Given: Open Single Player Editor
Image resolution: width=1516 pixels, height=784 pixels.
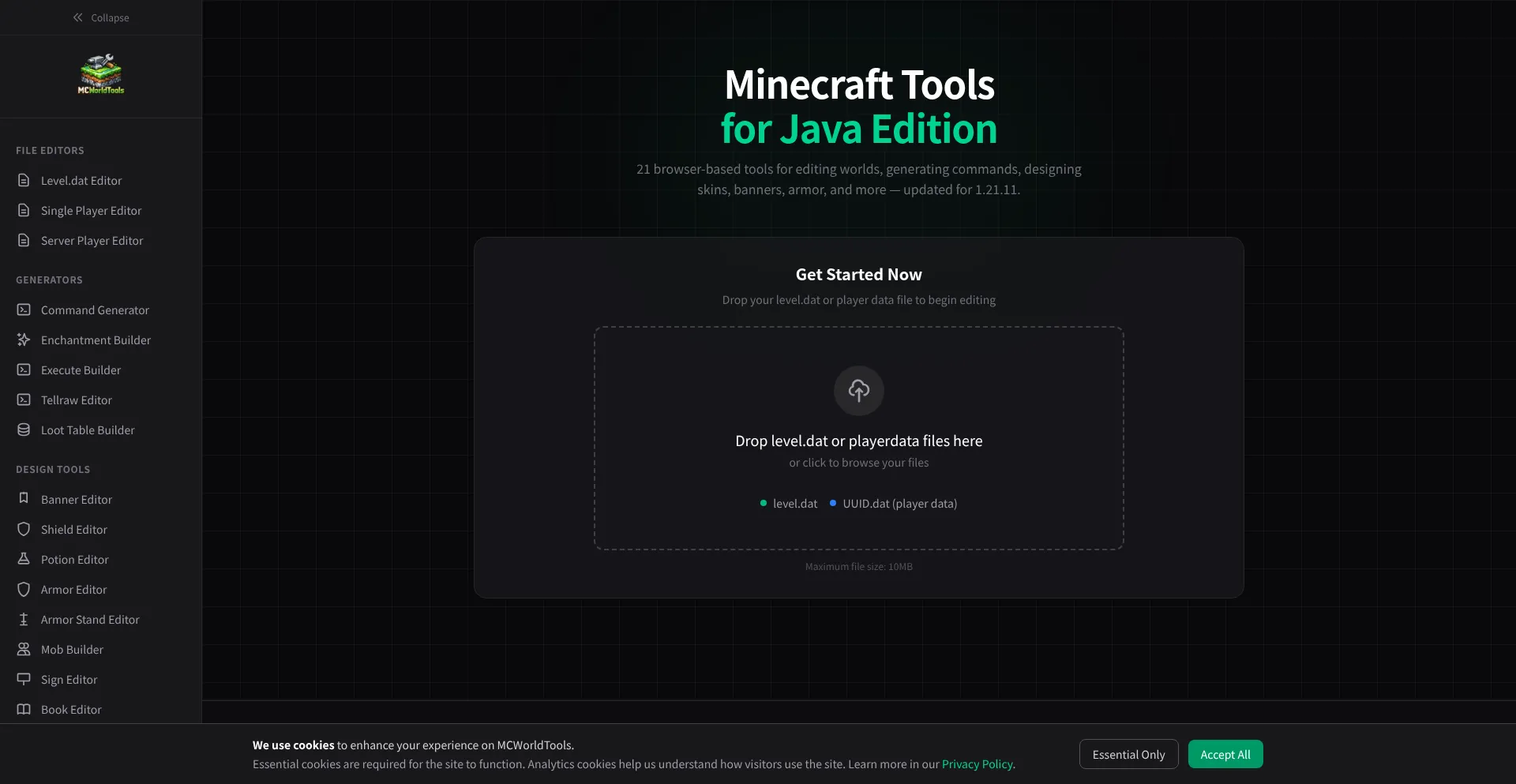Looking at the screenshot, I should 101,211.
